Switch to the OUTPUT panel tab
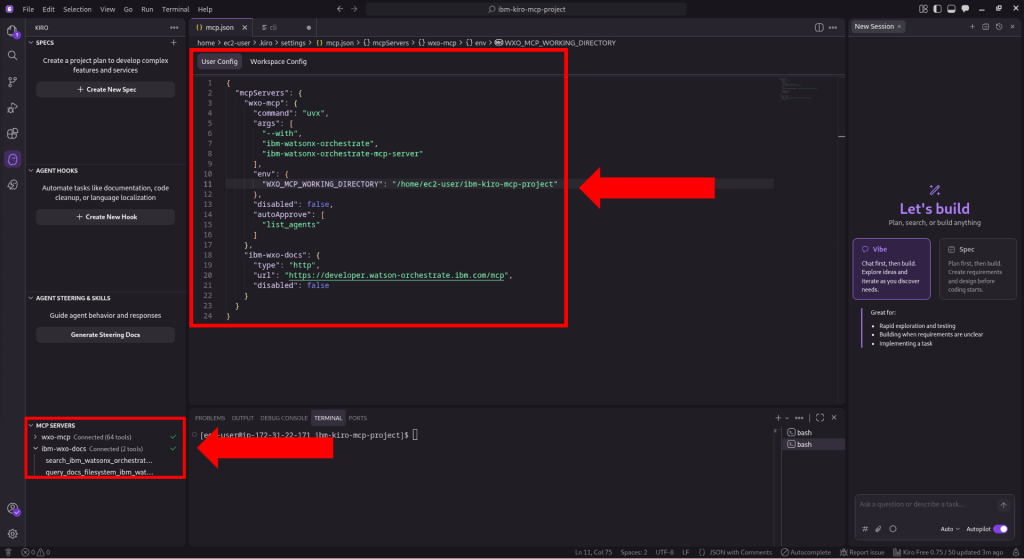This screenshot has height=559, width=1024. 242,418
